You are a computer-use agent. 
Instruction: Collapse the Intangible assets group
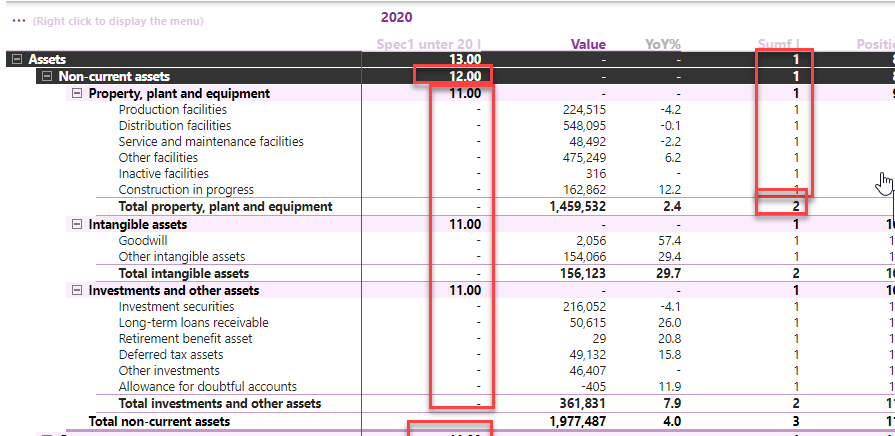tap(77, 225)
